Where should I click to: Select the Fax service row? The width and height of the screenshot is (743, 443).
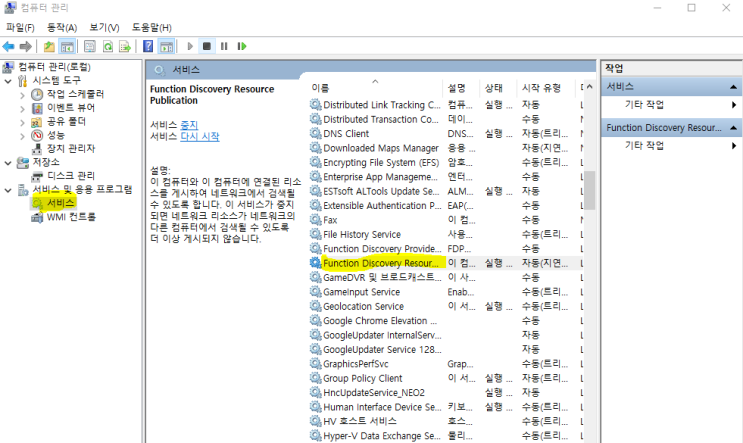tap(446, 220)
